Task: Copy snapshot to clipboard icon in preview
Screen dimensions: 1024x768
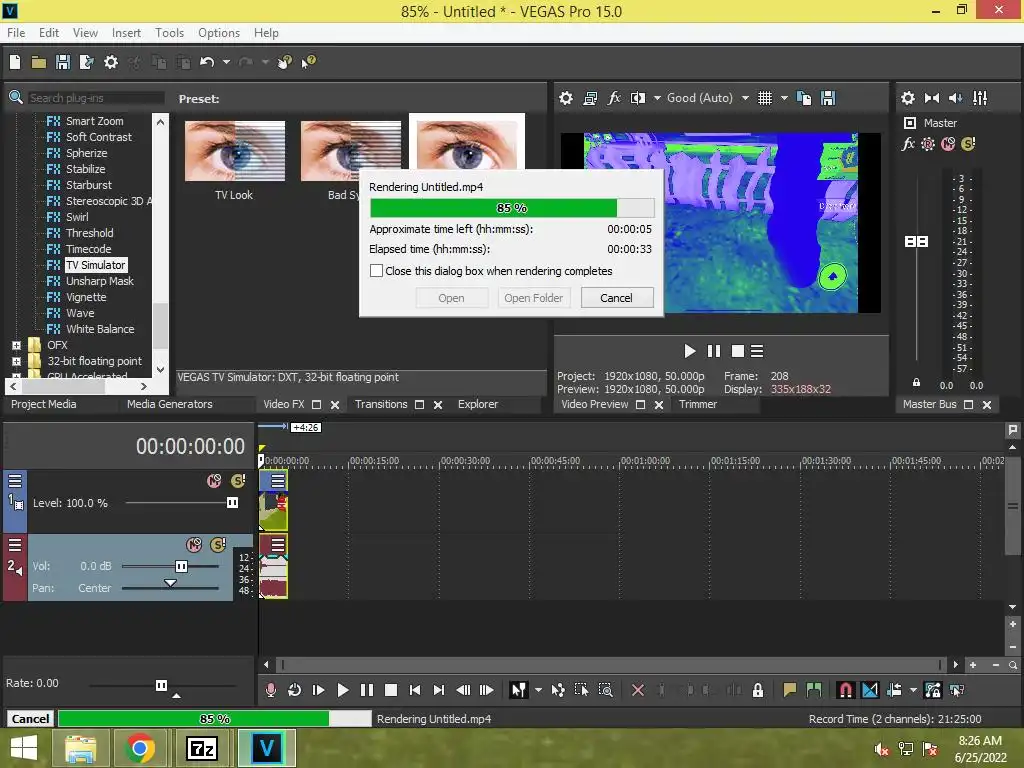Action: coord(804,98)
